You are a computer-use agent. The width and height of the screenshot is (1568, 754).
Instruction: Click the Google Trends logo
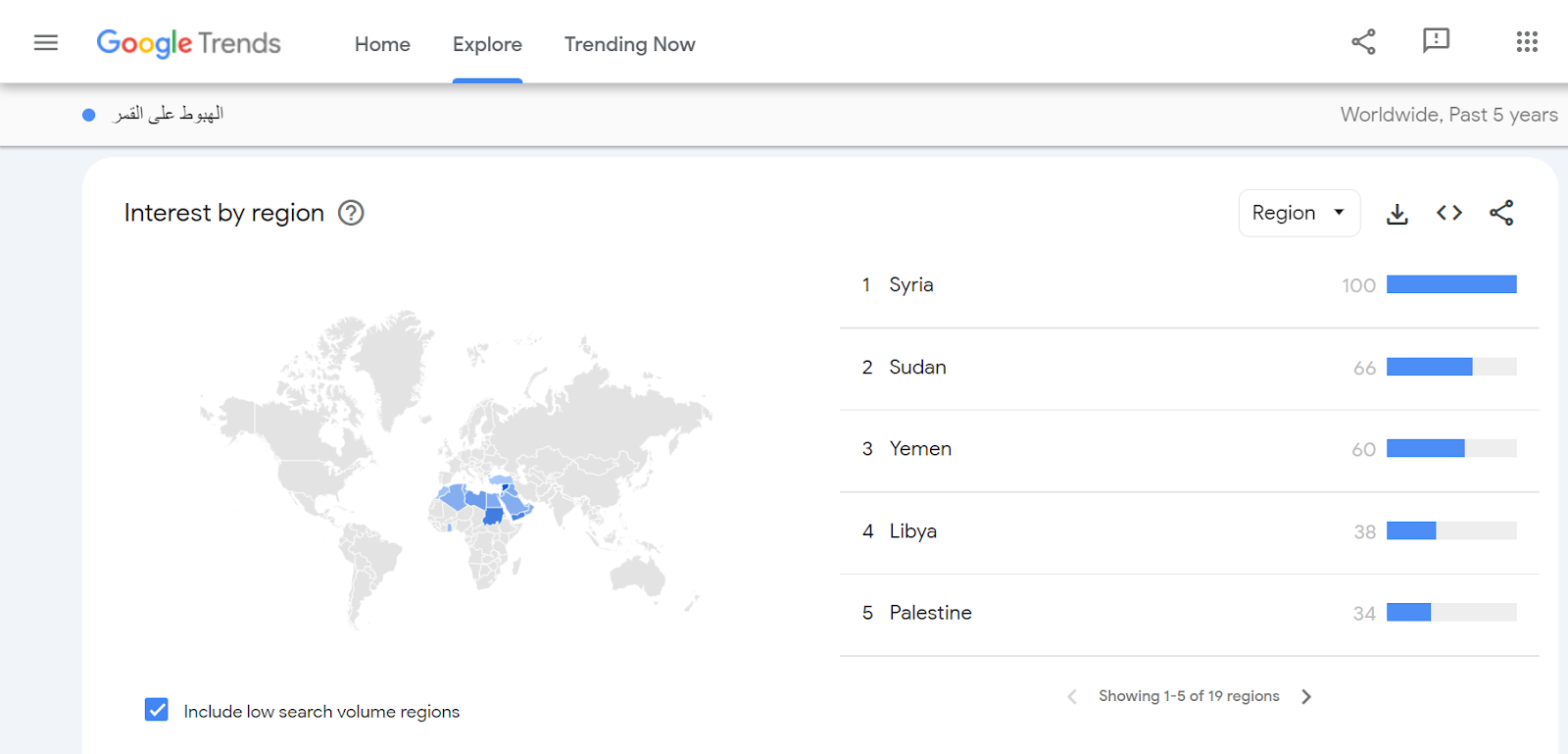188,43
